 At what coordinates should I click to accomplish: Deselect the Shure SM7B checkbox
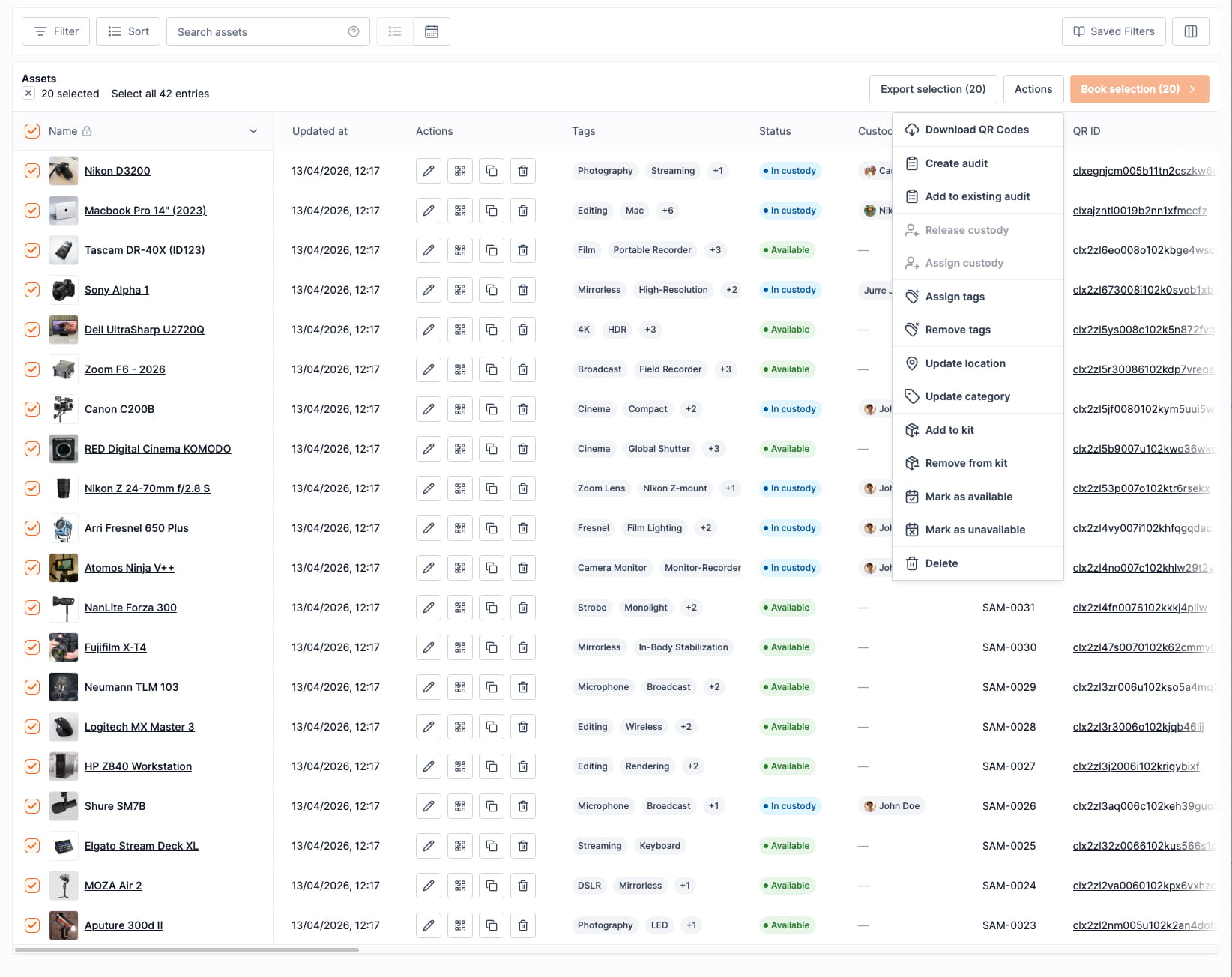pyautogui.click(x=32, y=806)
